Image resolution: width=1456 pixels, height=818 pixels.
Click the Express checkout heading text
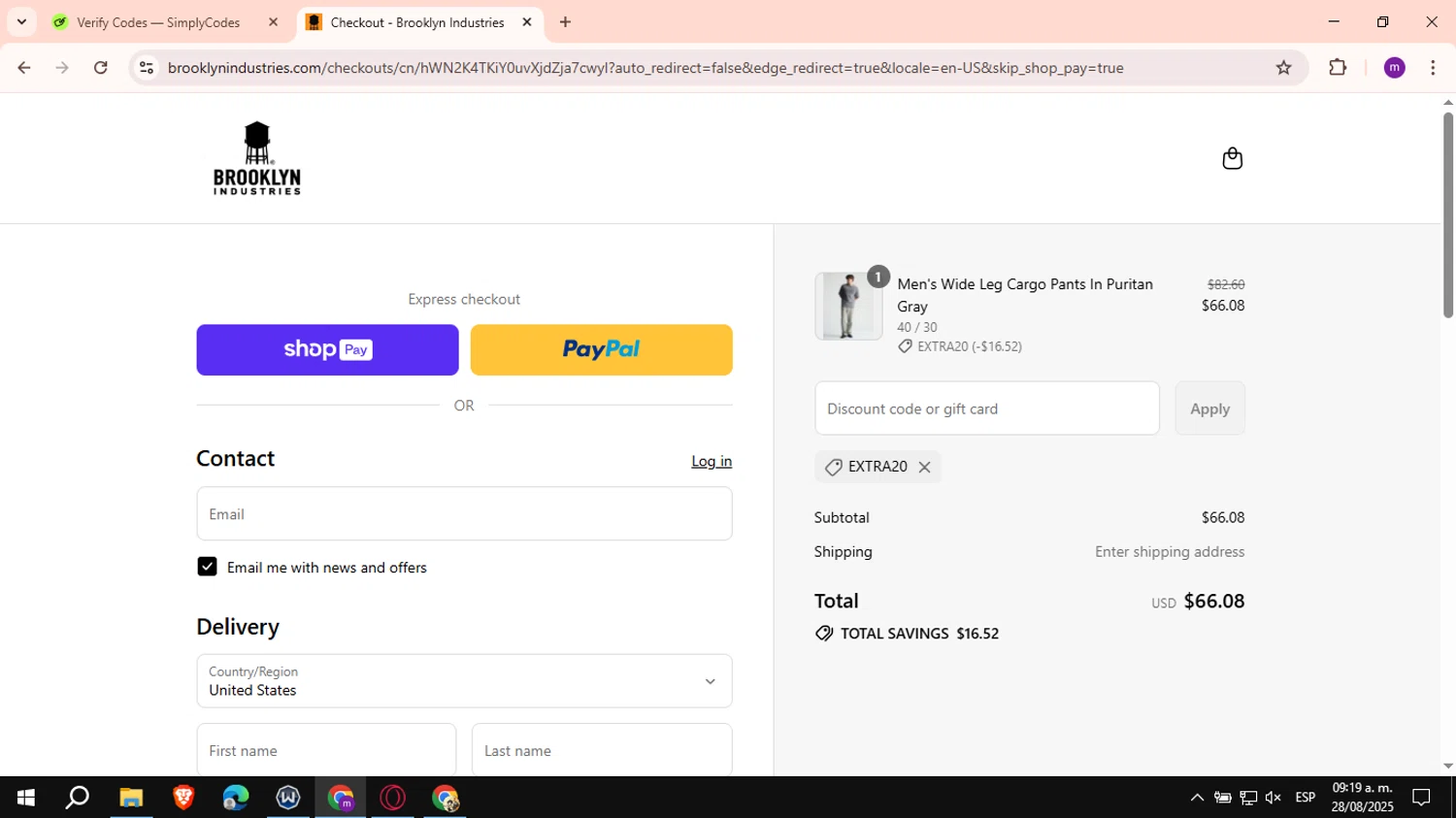click(464, 299)
